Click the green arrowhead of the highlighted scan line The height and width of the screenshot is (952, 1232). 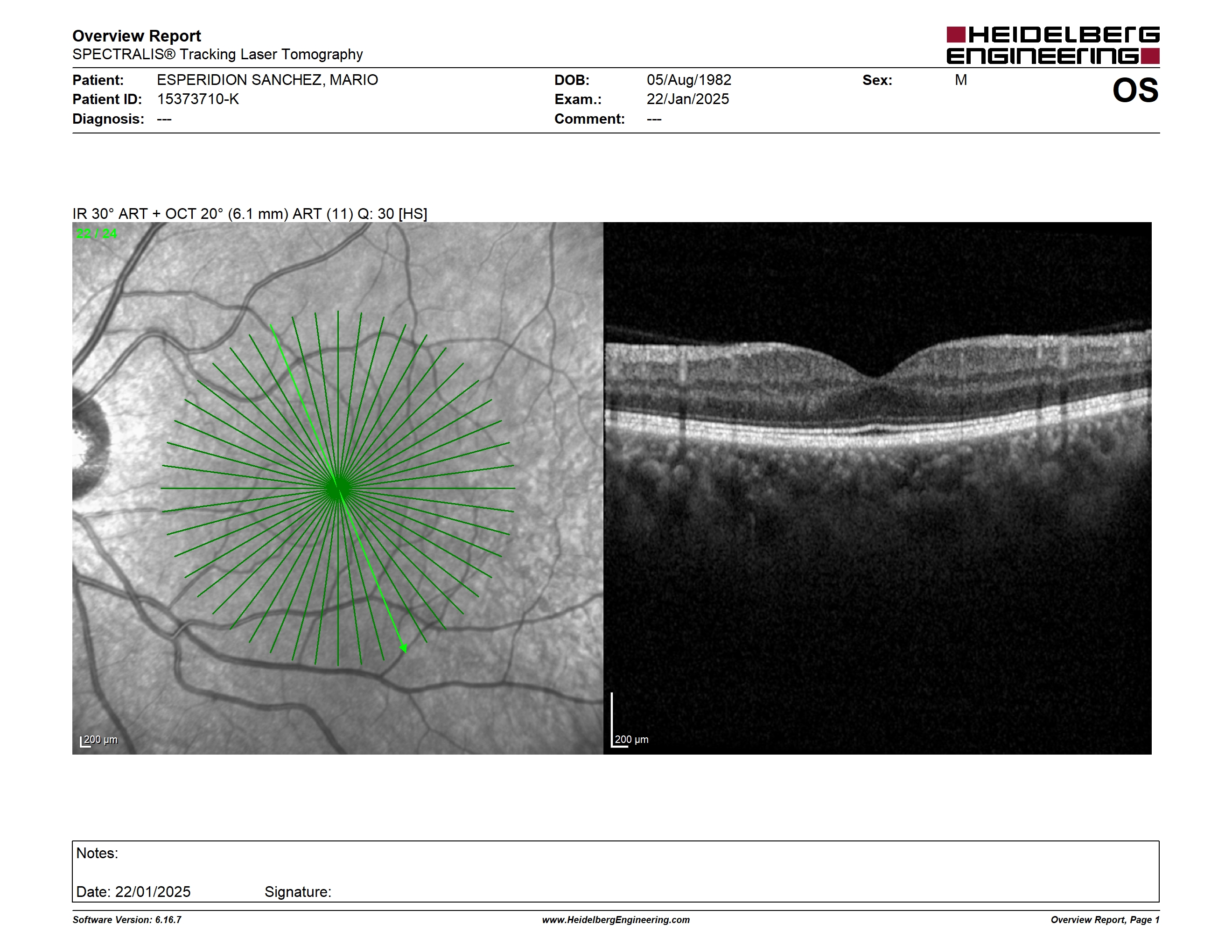click(x=403, y=649)
